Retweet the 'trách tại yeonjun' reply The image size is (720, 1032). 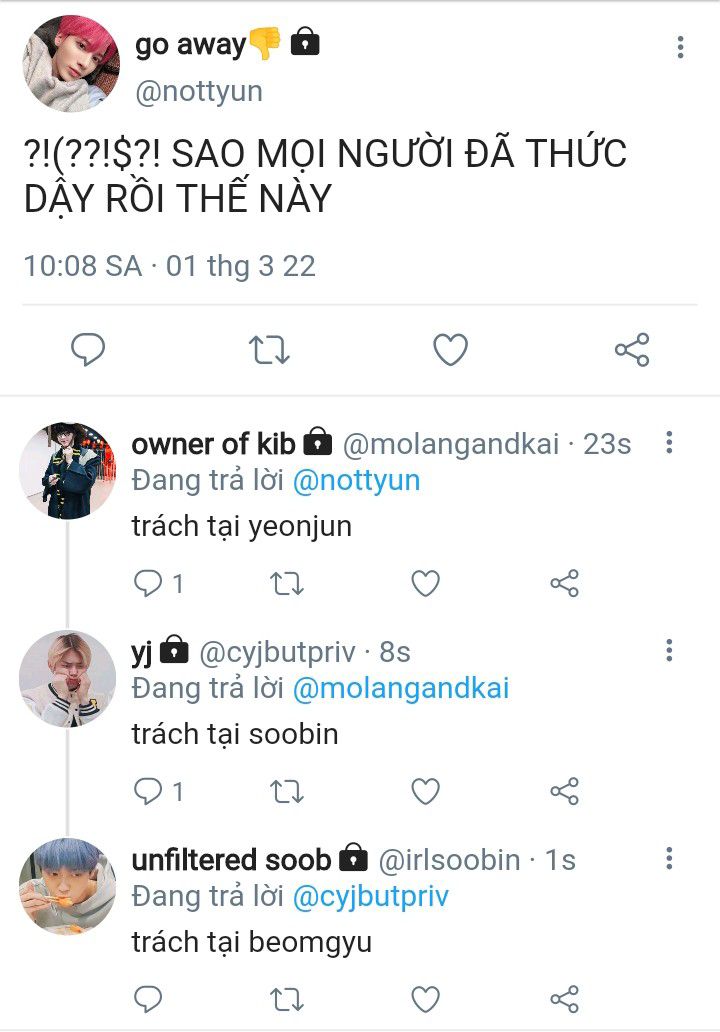tap(287, 583)
